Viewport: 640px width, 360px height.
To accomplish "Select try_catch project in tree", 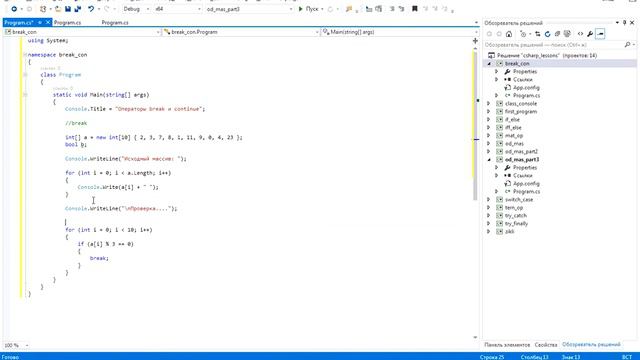I will pos(516,216).
